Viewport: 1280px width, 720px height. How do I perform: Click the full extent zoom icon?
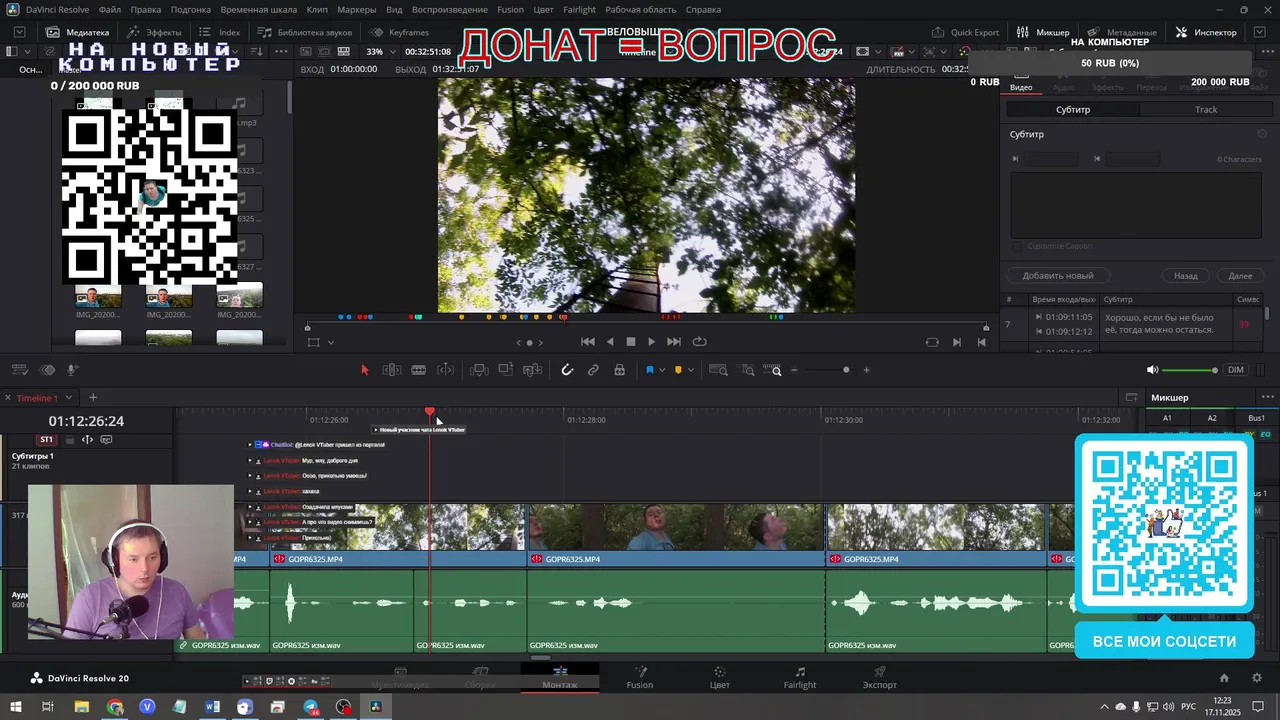click(718, 370)
